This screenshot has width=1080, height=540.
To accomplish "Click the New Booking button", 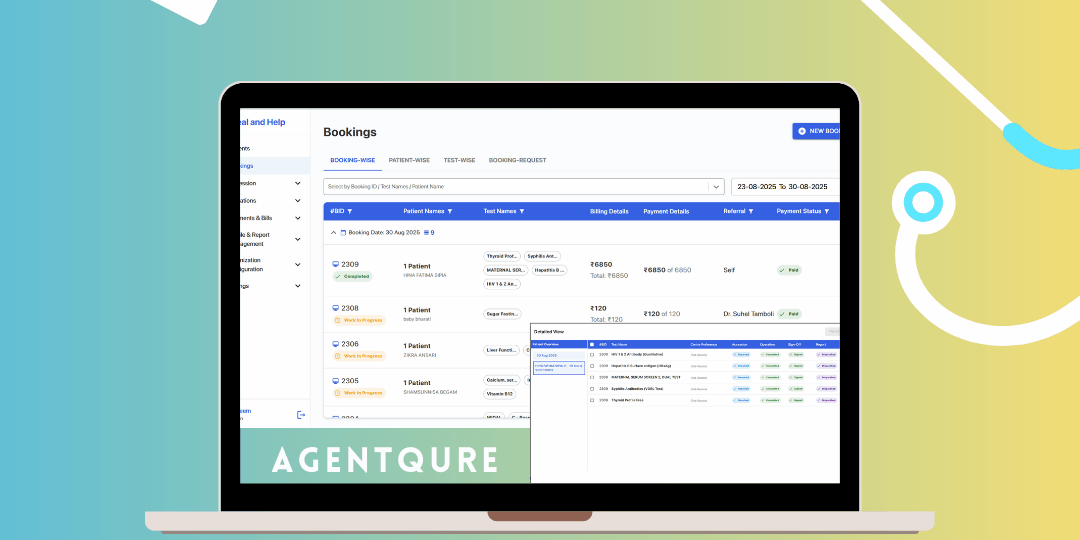I will 816,131.
